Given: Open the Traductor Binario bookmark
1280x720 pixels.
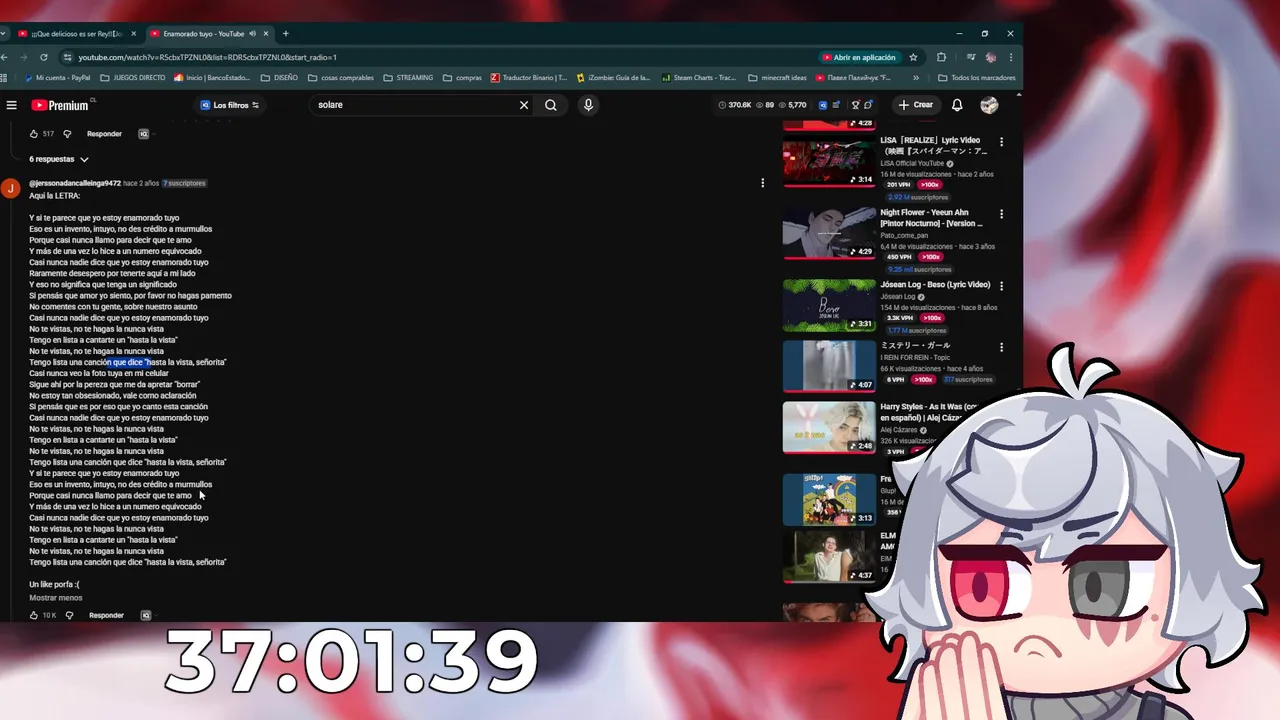Looking at the screenshot, I should point(529,77).
